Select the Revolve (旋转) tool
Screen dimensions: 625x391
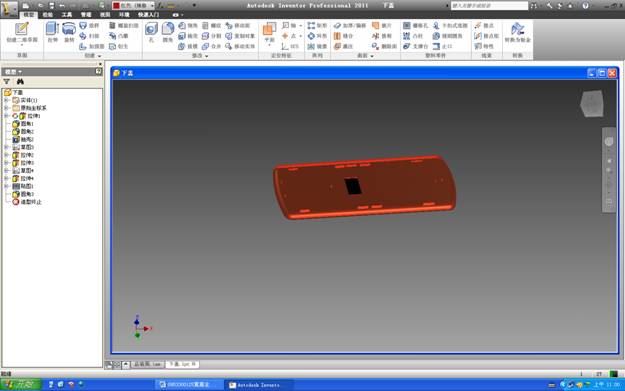coord(69,32)
